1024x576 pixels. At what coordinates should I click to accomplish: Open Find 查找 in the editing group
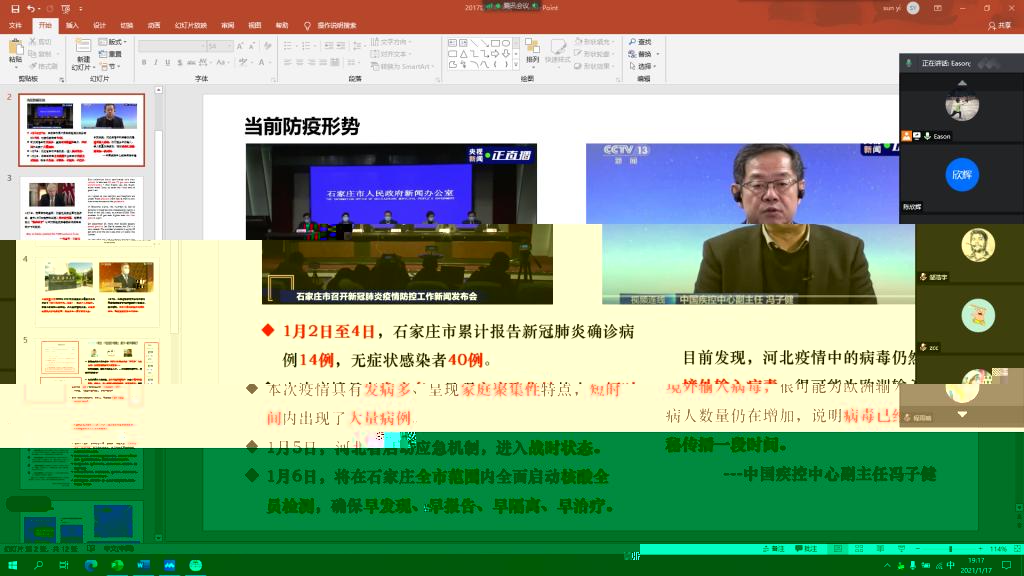point(640,42)
